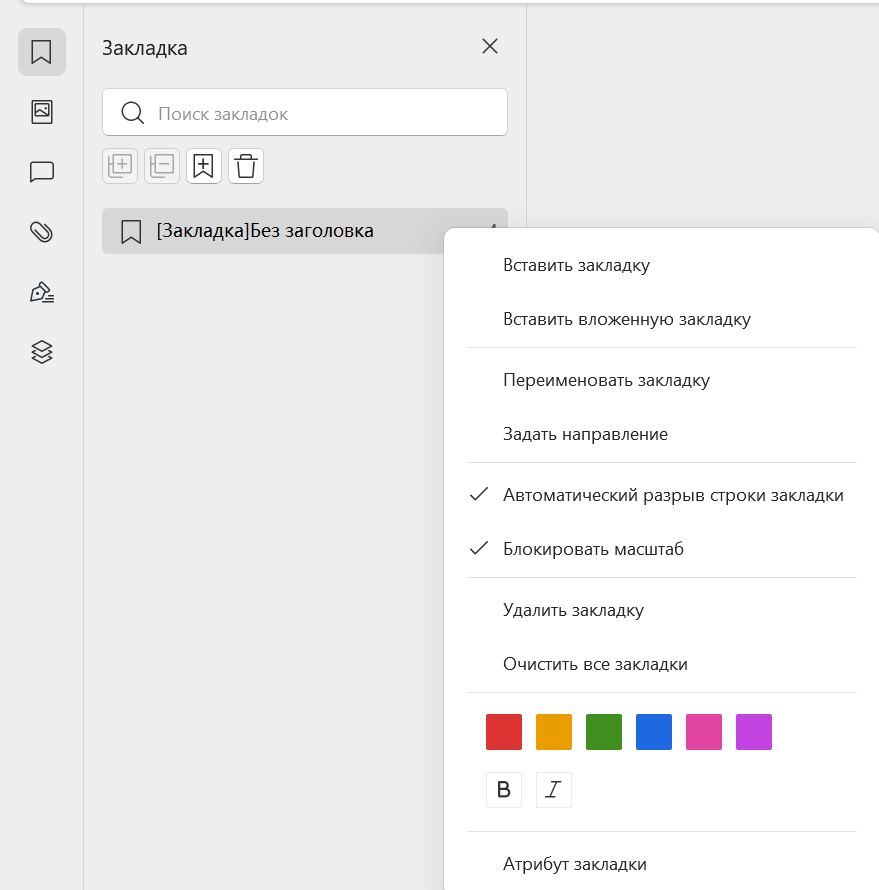The image size is (879, 890).
Task: Select the Bookmark sidebar icon
Action: point(41,51)
